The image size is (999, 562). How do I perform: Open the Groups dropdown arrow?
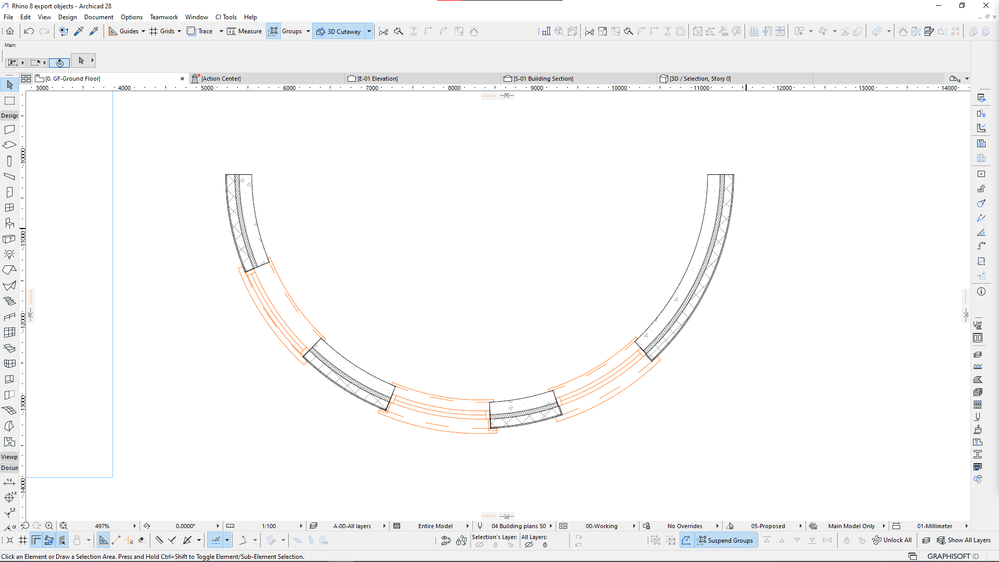[308, 31]
